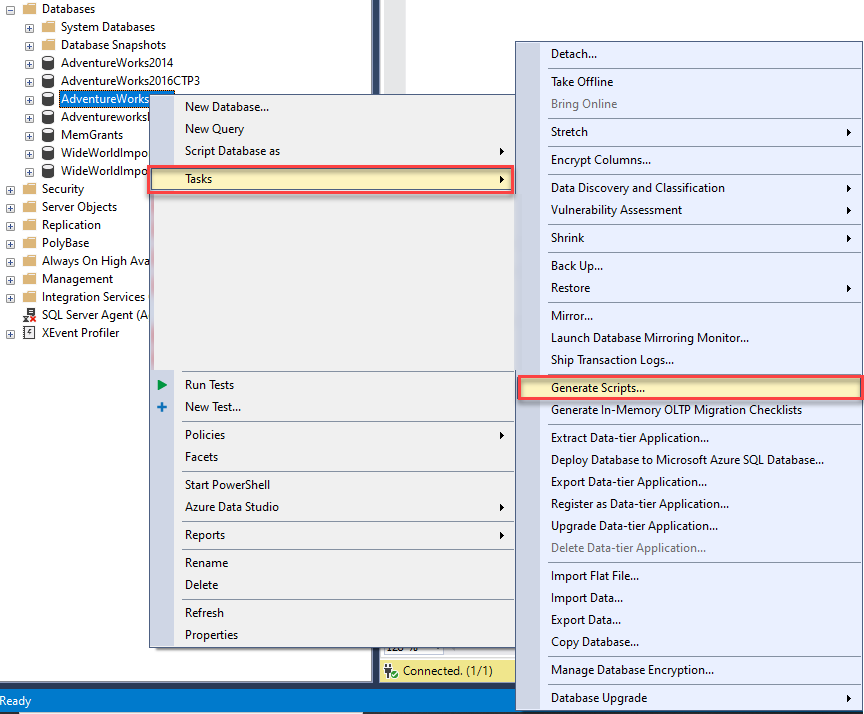Open Vulnerability Assessment submenu

click(x=689, y=210)
